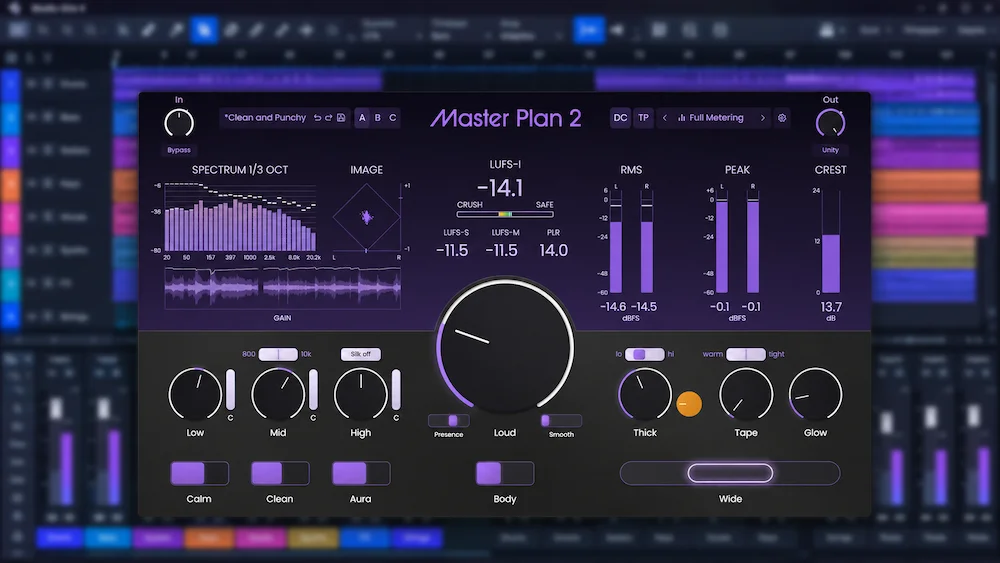Screen dimensions: 1000x563
Task: Click the Master Plan 2 logo title
Action: point(506,118)
